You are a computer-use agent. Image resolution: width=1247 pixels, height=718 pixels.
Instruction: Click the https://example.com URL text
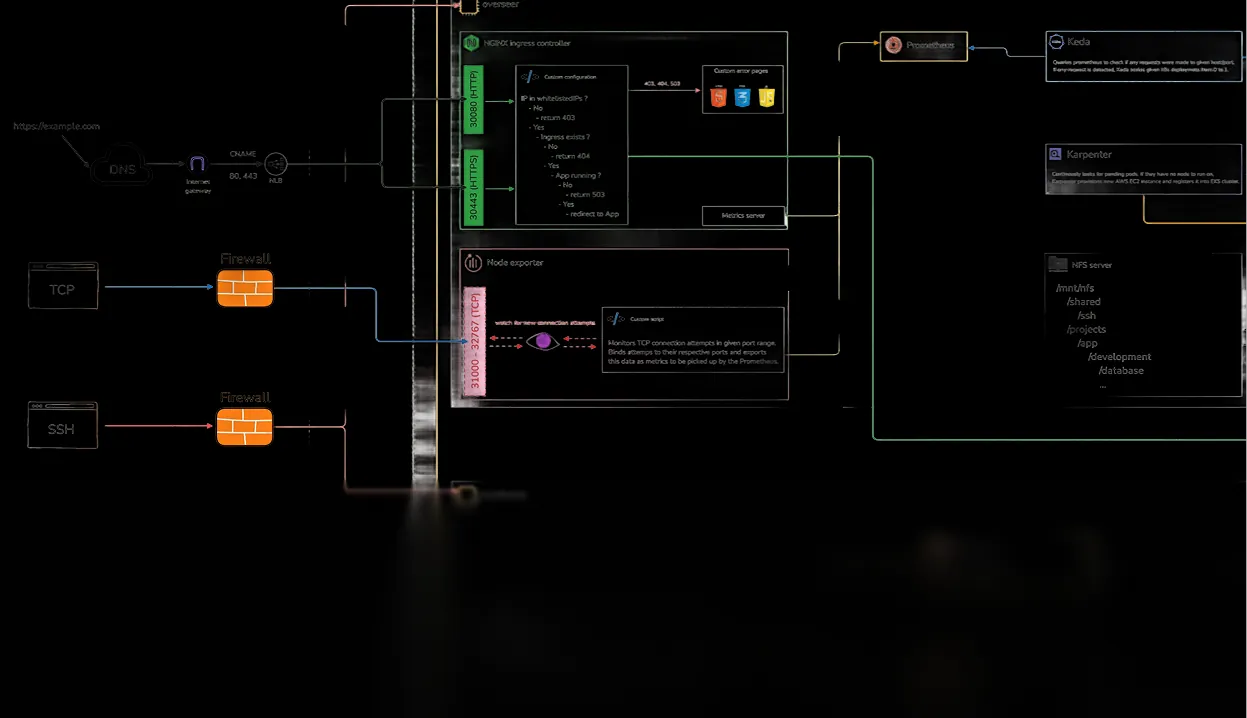(57, 127)
